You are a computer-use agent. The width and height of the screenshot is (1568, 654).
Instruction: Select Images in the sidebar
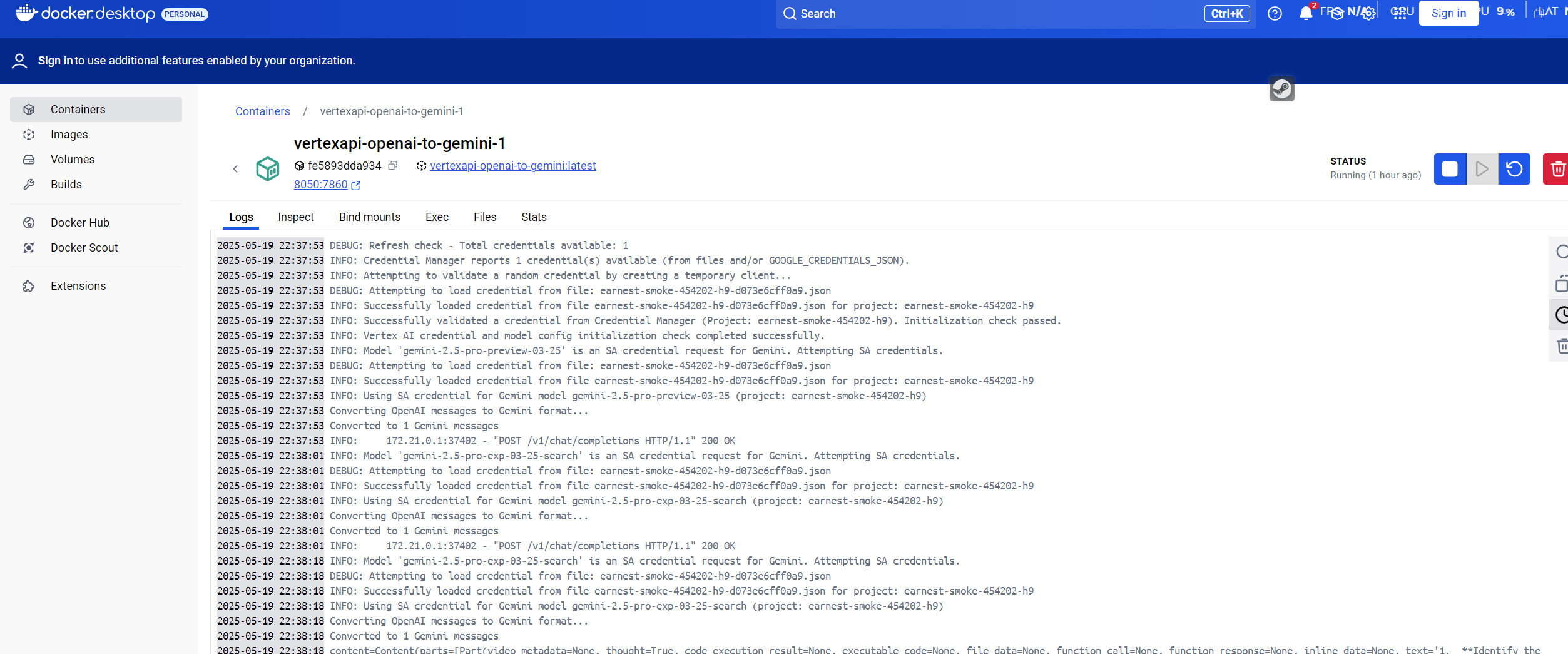click(69, 135)
